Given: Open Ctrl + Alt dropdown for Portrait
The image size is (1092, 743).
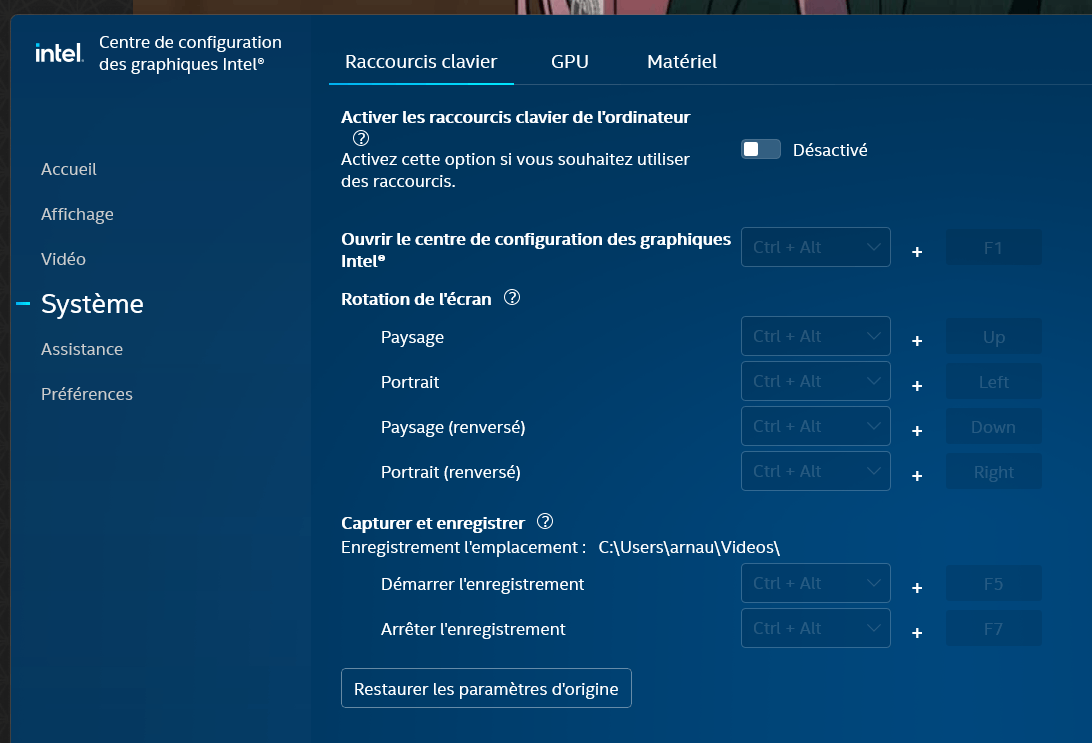Looking at the screenshot, I should [x=816, y=381].
